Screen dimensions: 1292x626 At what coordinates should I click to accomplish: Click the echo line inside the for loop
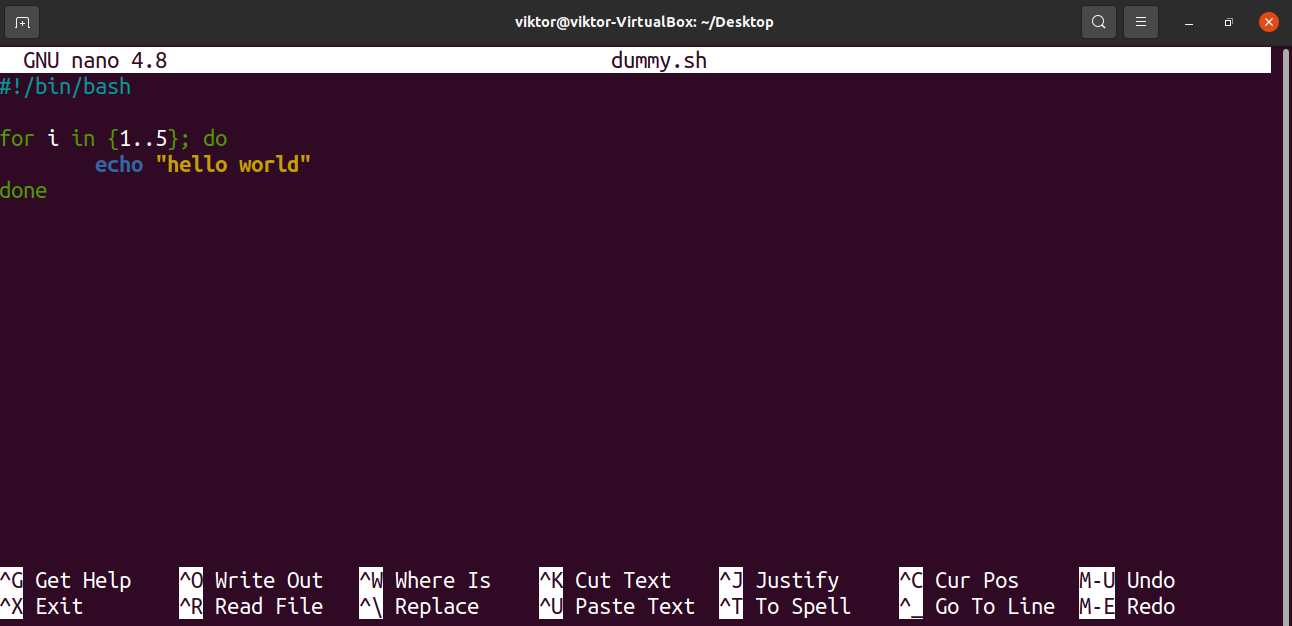pyautogui.click(x=203, y=164)
